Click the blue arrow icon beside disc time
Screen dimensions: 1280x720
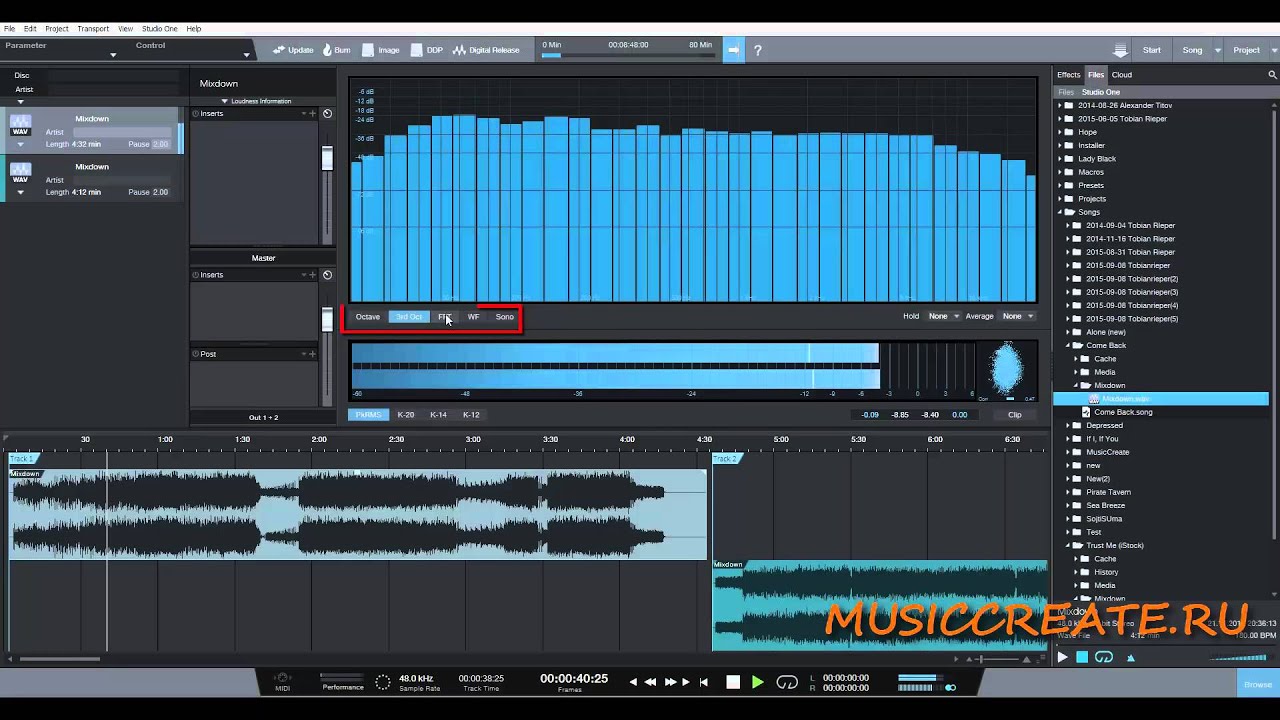733,49
